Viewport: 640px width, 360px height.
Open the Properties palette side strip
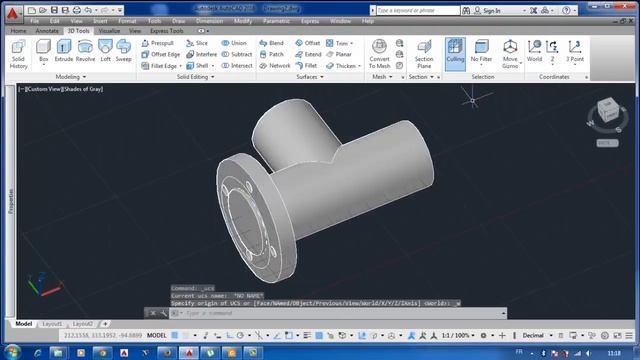click(x=11, y=201)
